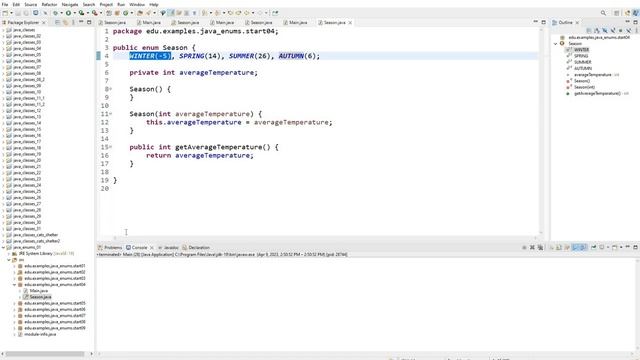
Task: Maximize the Package Explorer view
Action: point(89,22)
